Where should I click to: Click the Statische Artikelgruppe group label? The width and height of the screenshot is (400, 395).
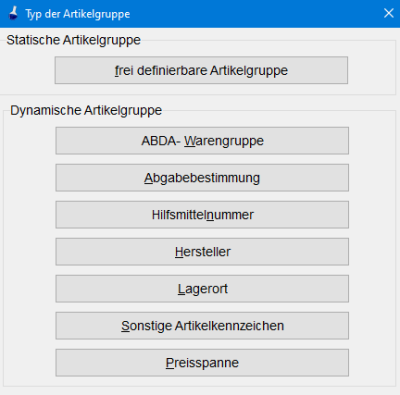click(x=74, y=40)
